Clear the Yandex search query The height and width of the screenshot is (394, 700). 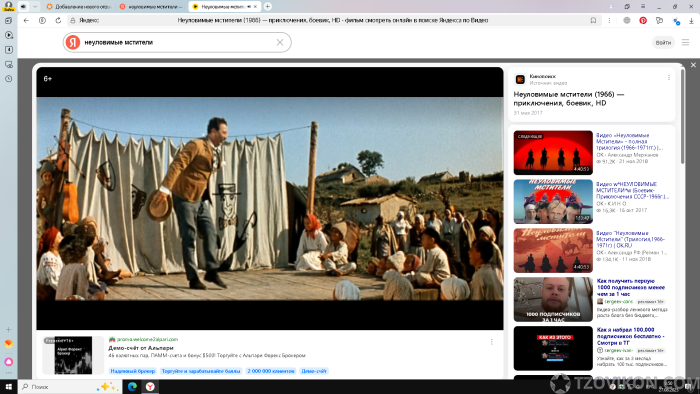click(280, 42)
